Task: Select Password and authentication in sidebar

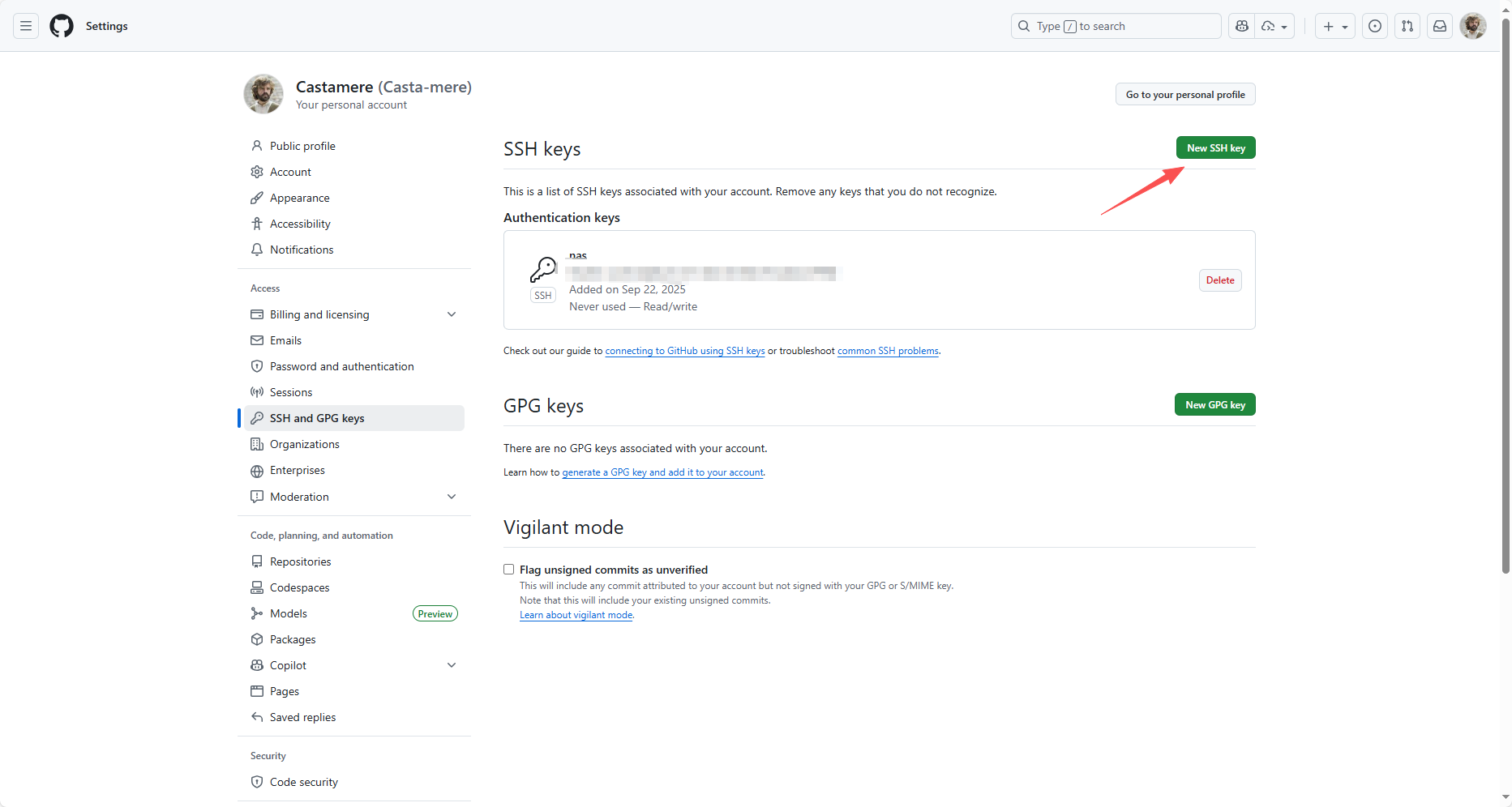Action: point(341,366)
